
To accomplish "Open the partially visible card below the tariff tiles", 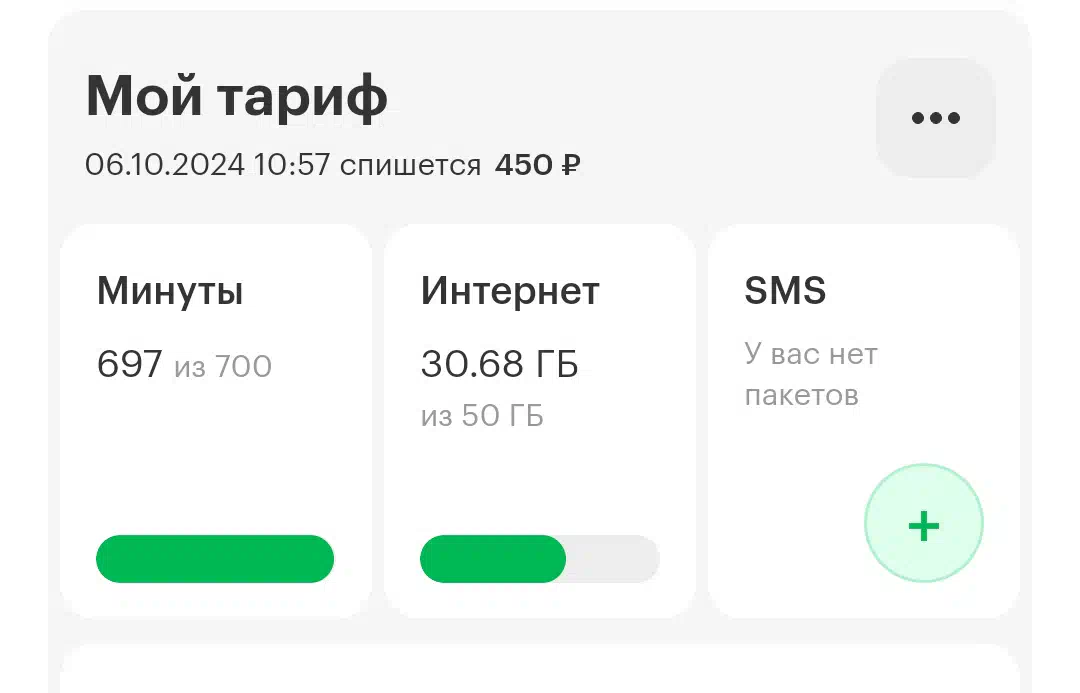I will (x=539, y=669).
